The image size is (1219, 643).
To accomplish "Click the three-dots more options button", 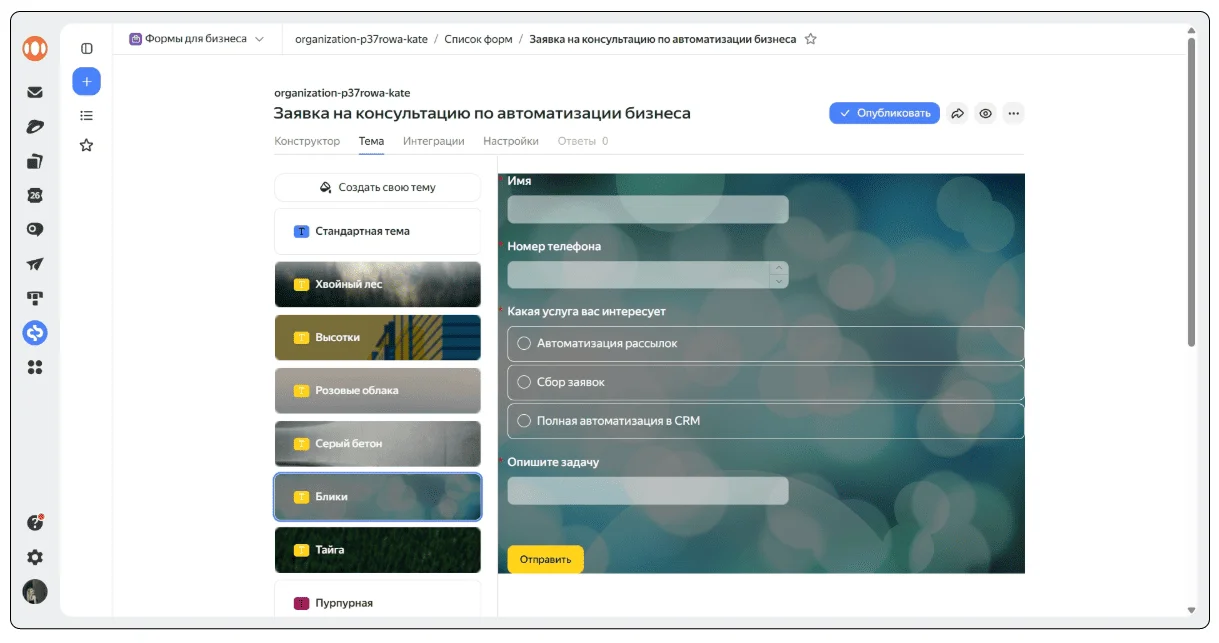I will click(x=1014, y=113).
